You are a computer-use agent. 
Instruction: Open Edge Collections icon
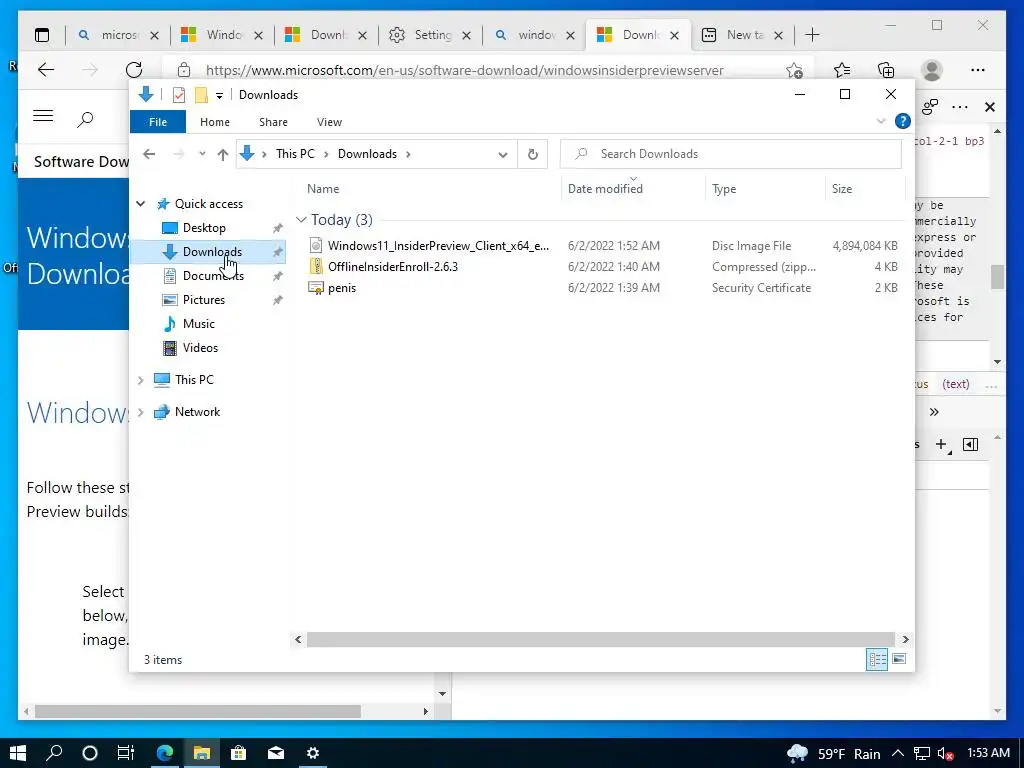pos(886,70)
